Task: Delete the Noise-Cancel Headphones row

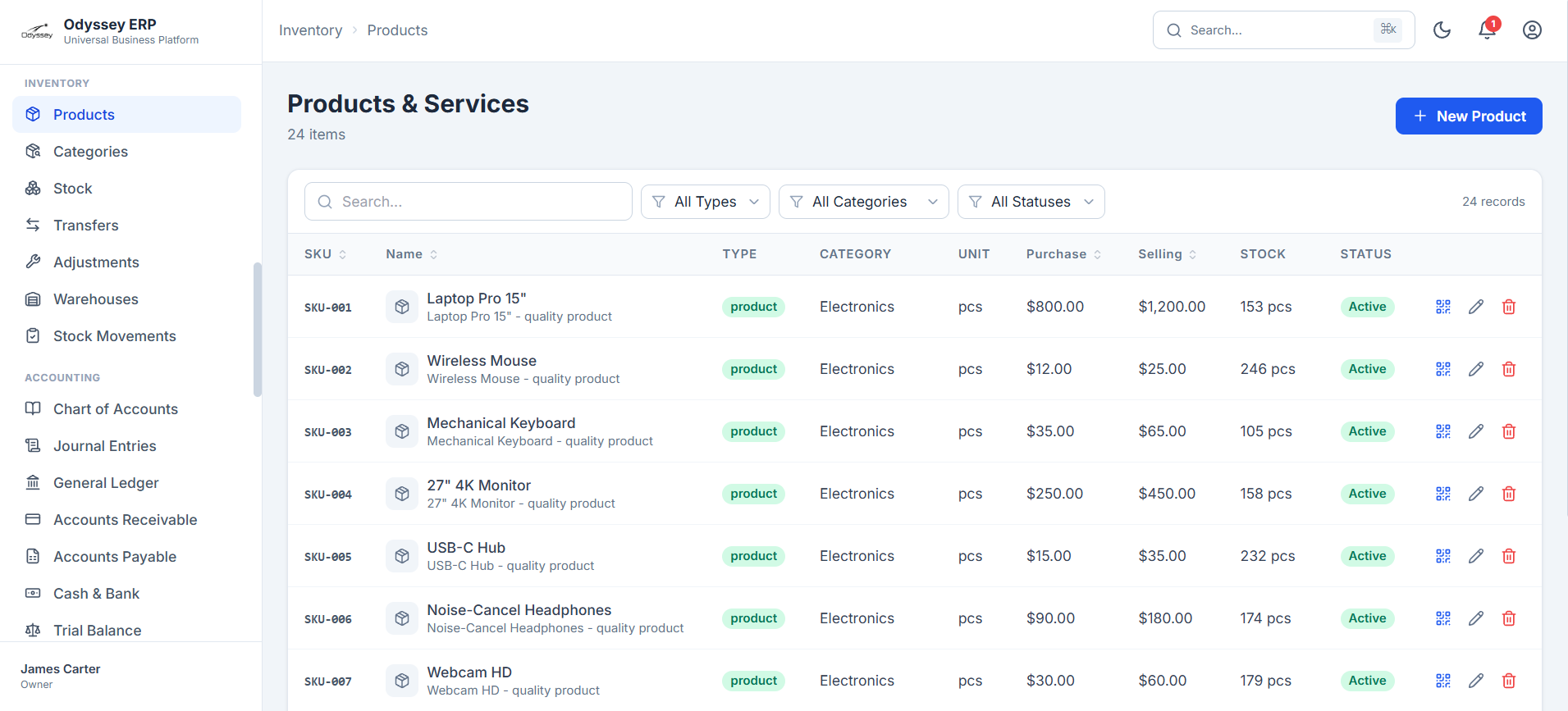Action: 1509,618
